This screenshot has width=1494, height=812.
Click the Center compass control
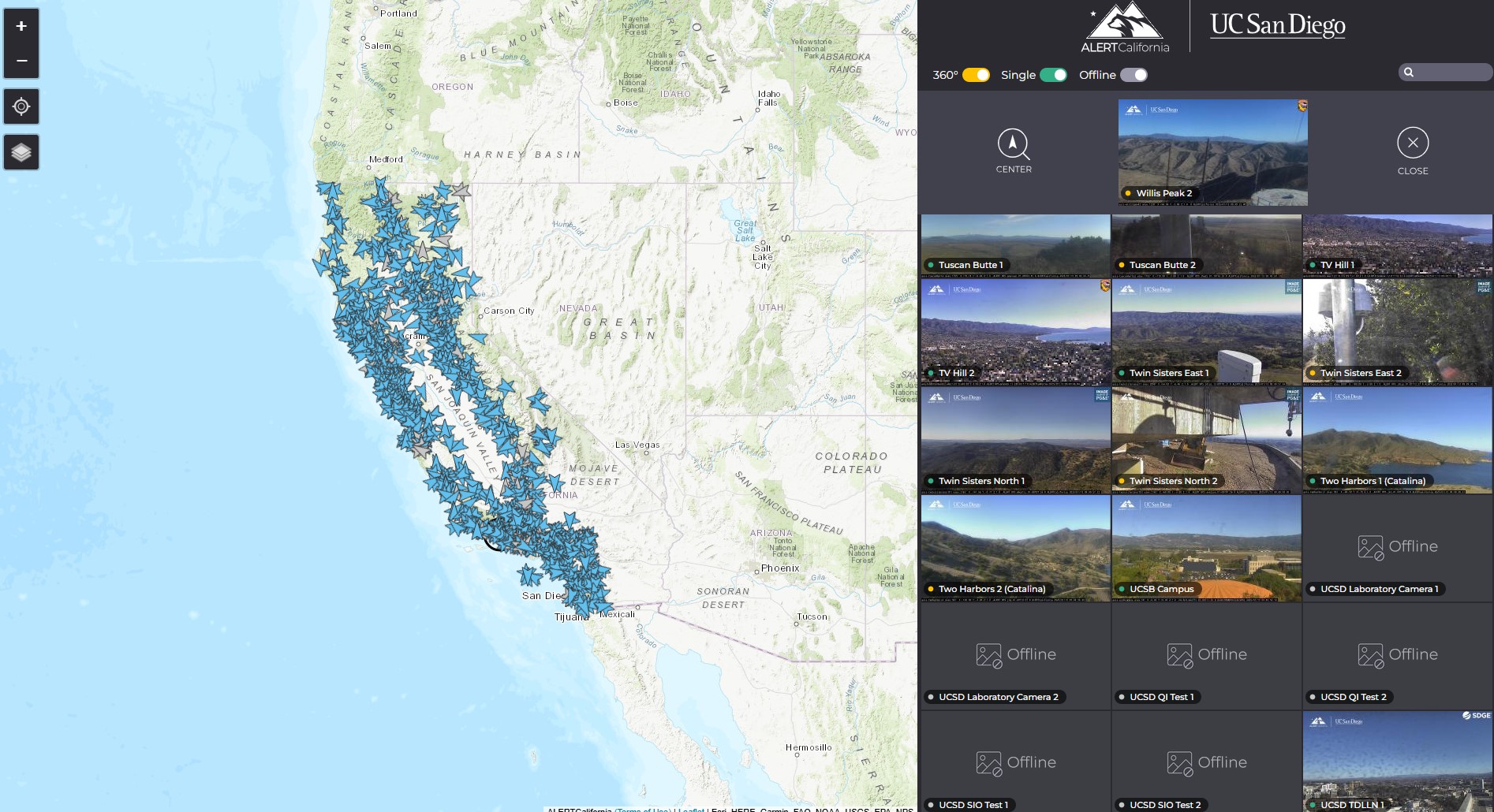click(x=1014, y=151)
